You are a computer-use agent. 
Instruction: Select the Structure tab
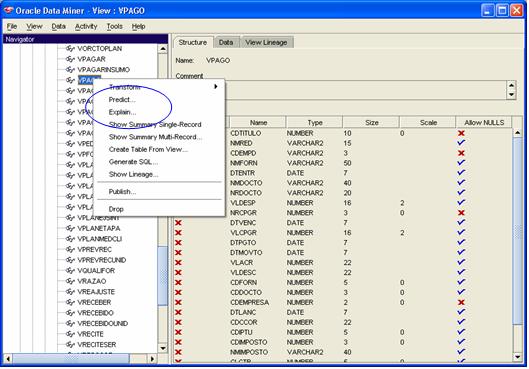[x=193, y=42]
